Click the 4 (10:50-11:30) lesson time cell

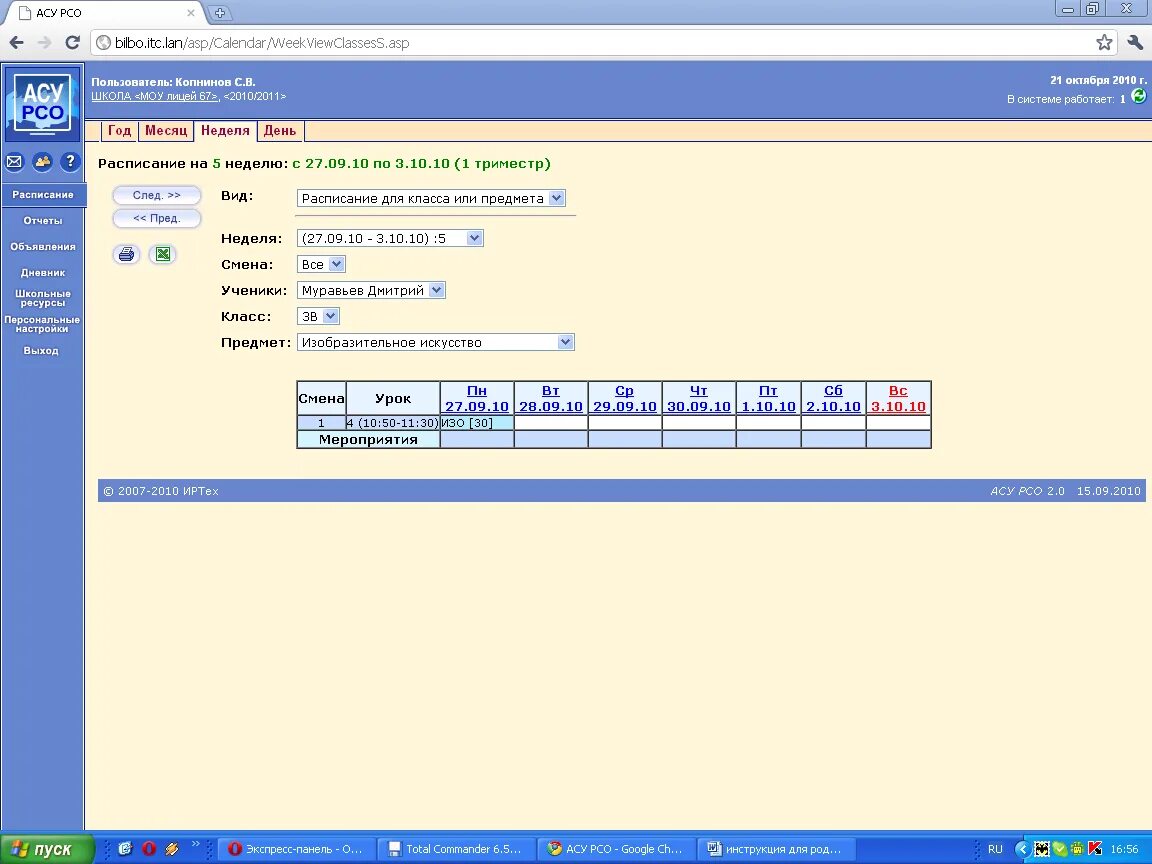coord(392,423)
